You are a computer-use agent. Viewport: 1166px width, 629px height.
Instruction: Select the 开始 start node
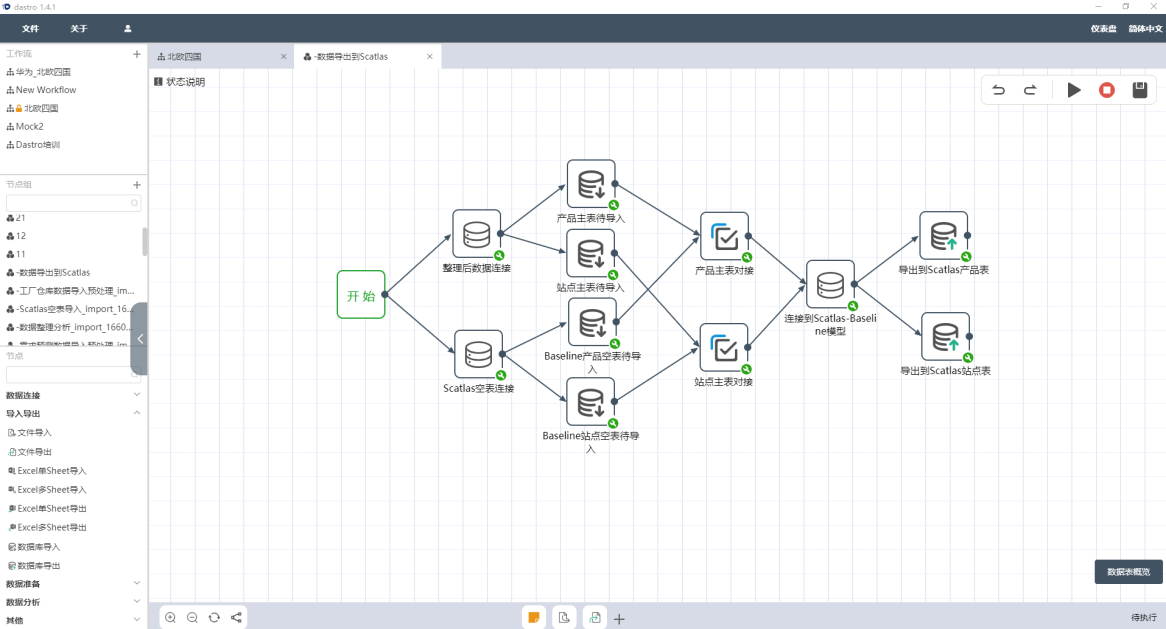(x=361, y=294)
